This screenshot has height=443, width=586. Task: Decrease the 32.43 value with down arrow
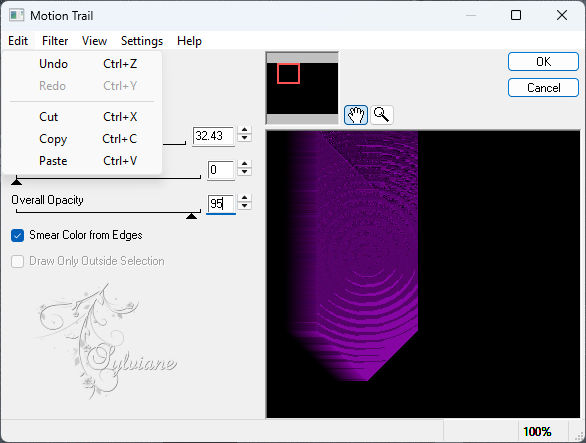pos(244,138)
